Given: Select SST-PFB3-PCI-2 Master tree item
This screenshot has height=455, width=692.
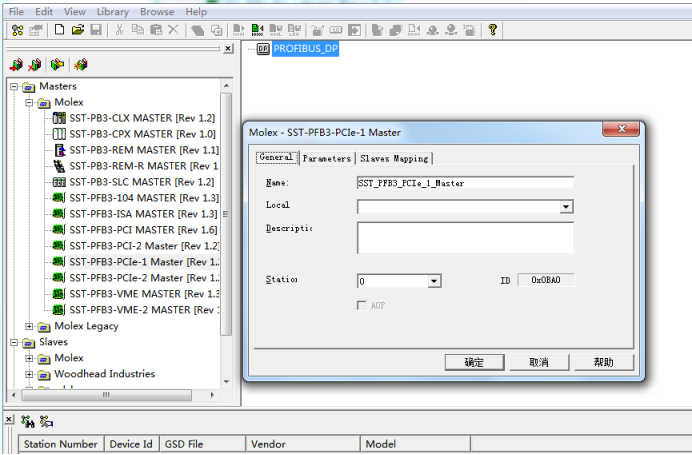Looking at the screenshot, I should (144, 246).
